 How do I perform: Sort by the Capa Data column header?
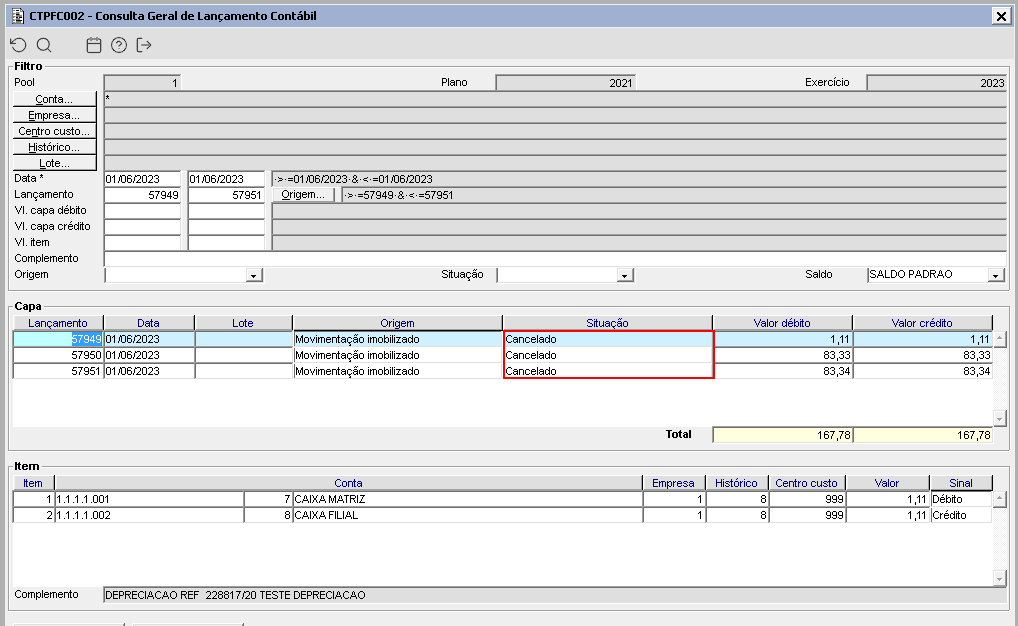pos(149,323)
